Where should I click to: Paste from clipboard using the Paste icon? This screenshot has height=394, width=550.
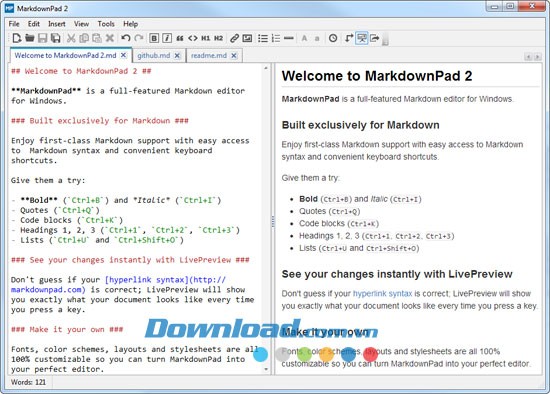click(x=97, y=38)
